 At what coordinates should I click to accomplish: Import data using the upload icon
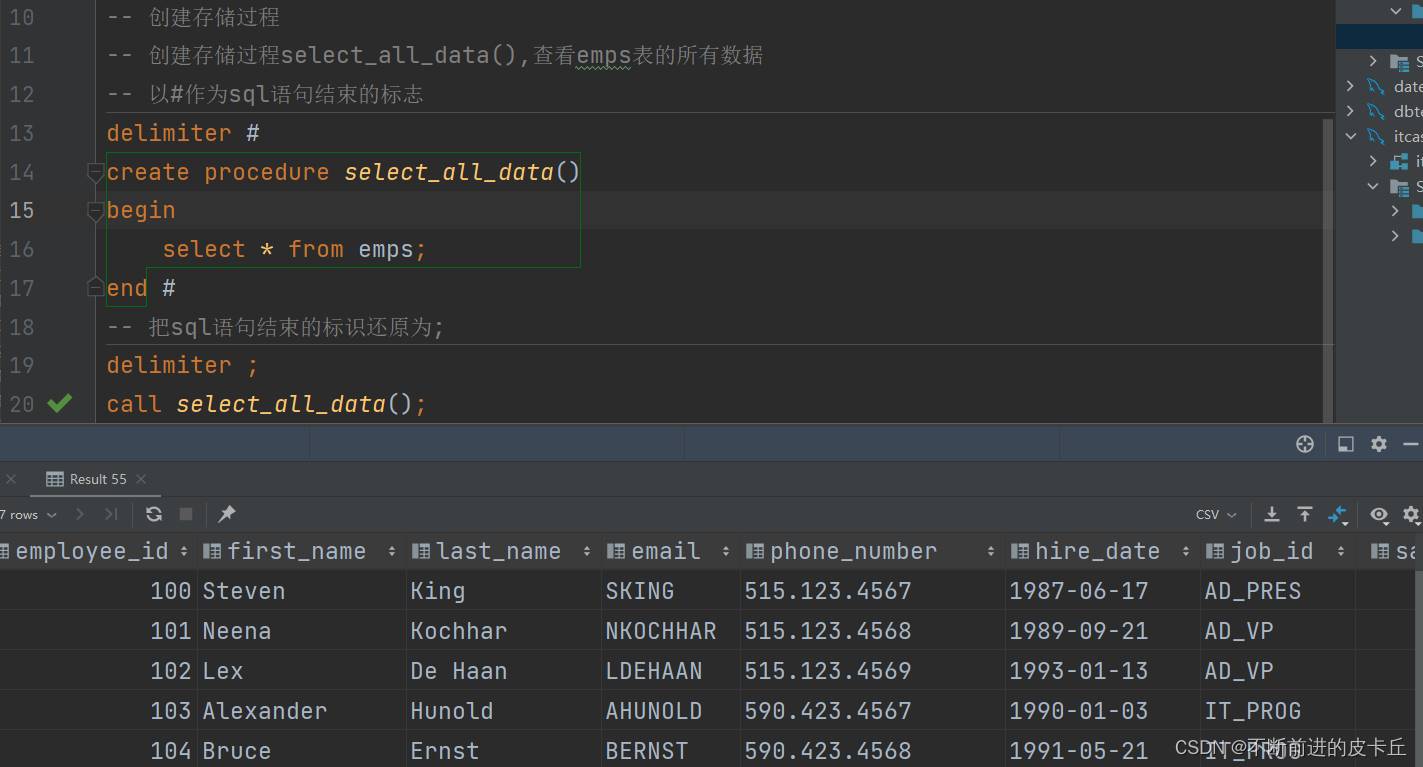[x=1305, y=514]
